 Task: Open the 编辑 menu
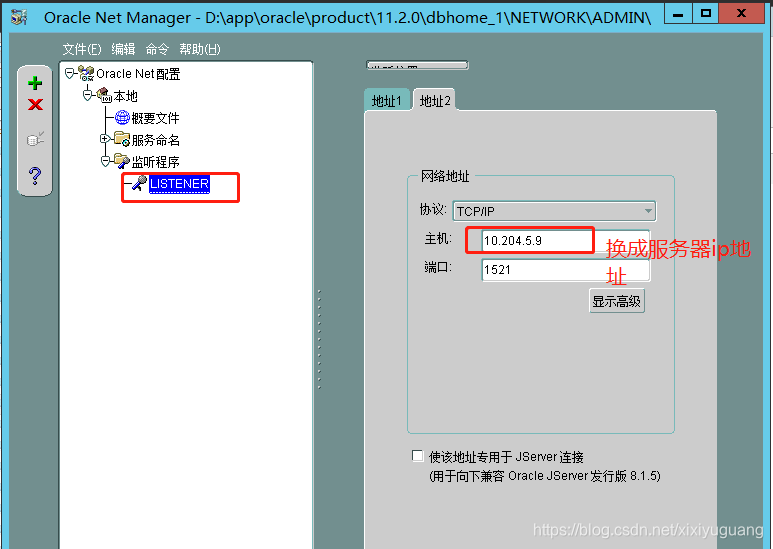coord(123,49)
